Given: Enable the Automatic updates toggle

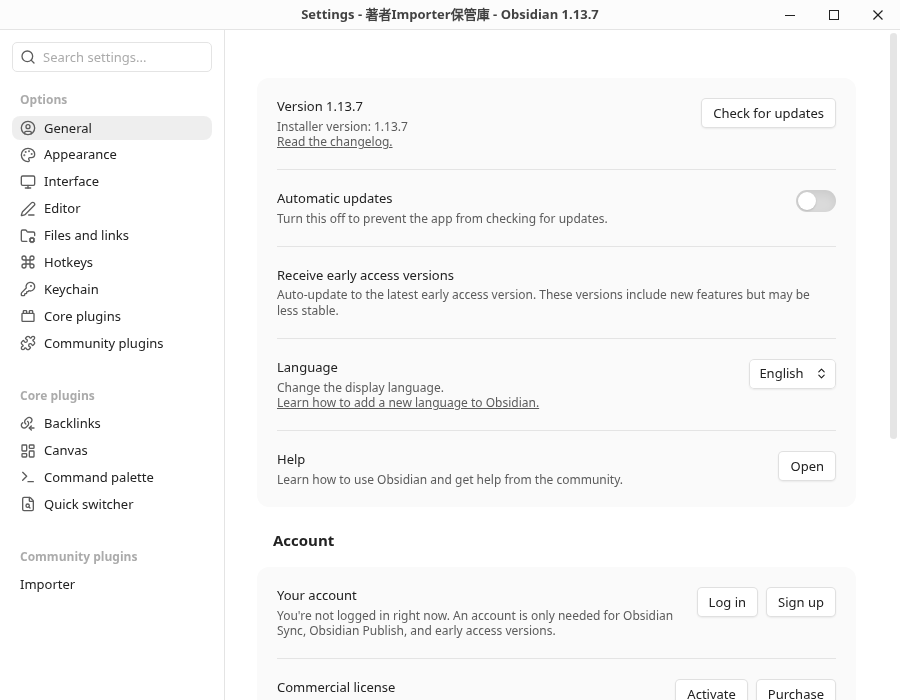Looking at the screenshot, I should click(x=815, y=201).
